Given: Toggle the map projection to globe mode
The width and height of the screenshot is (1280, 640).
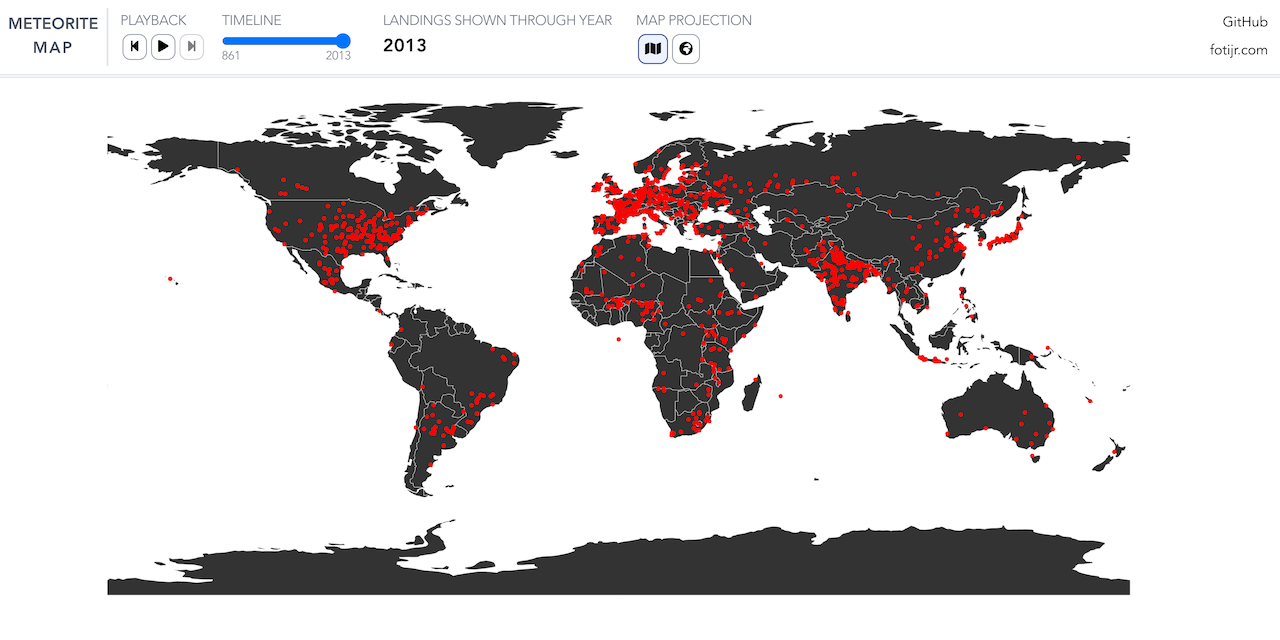Looking at the screenshot, I should 686,48.
